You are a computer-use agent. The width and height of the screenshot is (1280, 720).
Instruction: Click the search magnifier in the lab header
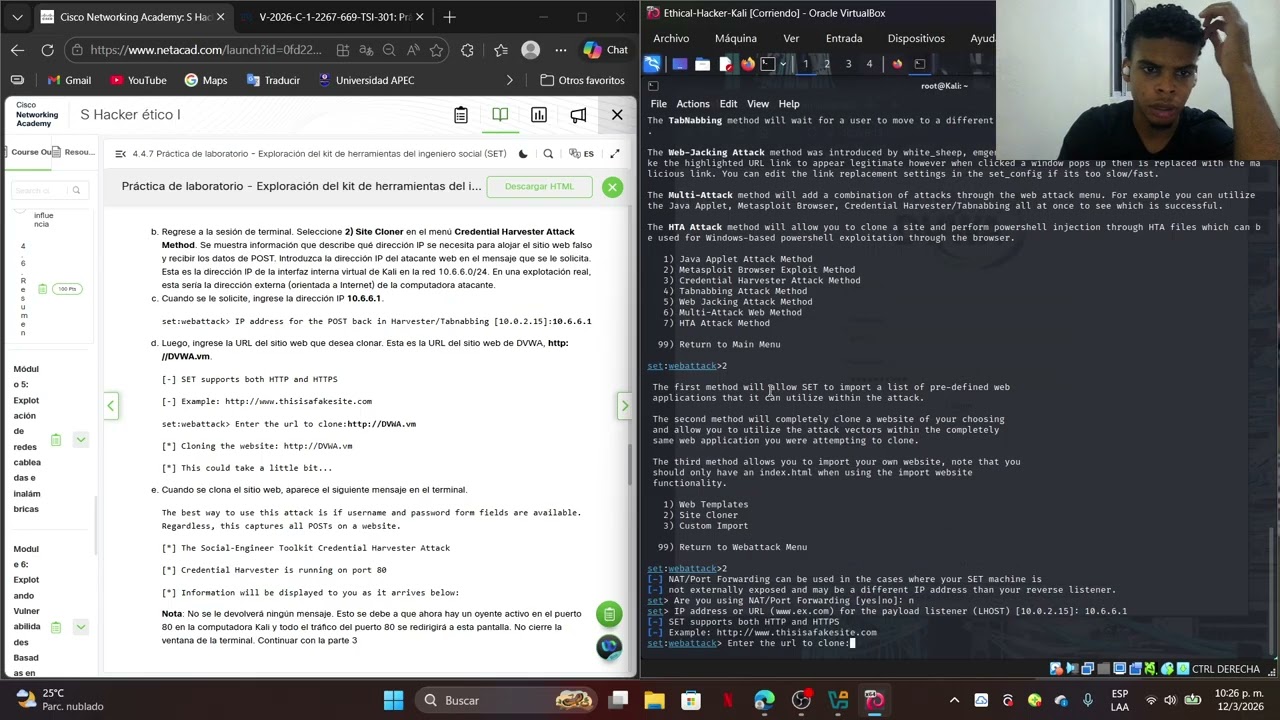pos(548,154)
